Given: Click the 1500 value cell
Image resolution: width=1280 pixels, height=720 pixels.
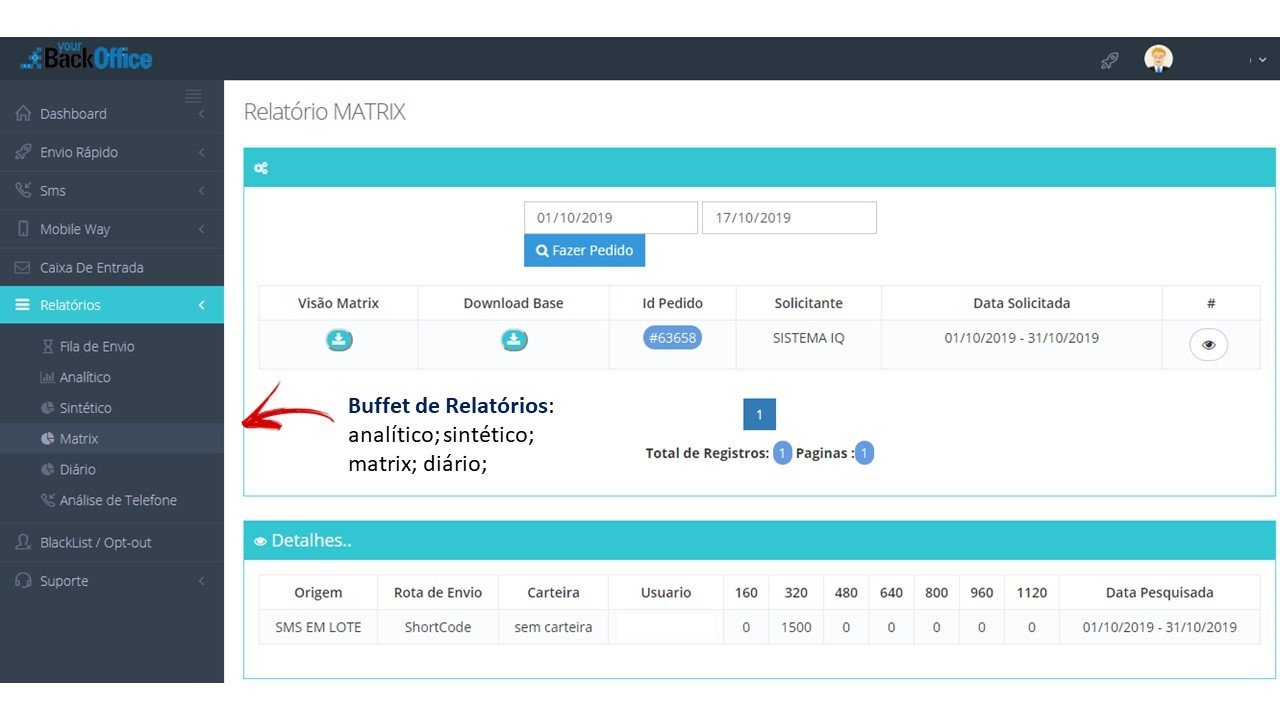Looking at the screenshot, I should [796, 627].
